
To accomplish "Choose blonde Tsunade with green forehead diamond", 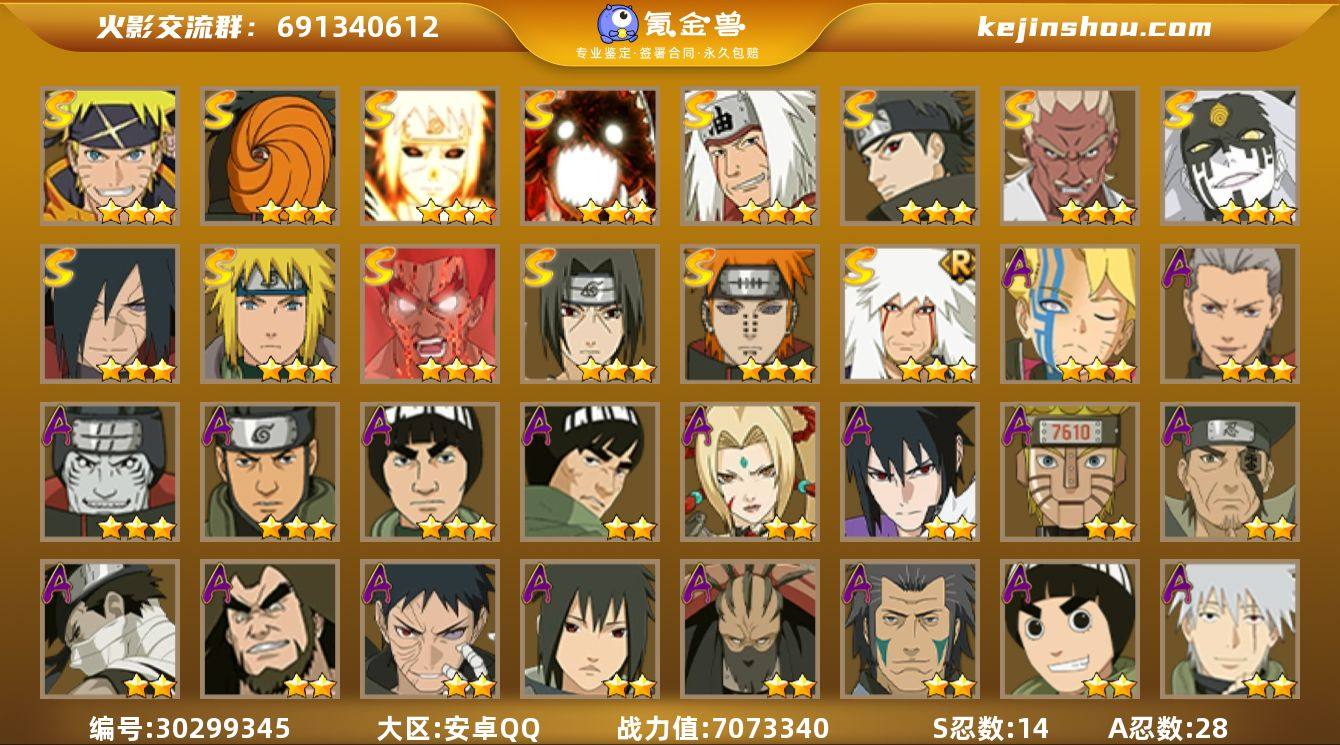I will click(750, 472).
